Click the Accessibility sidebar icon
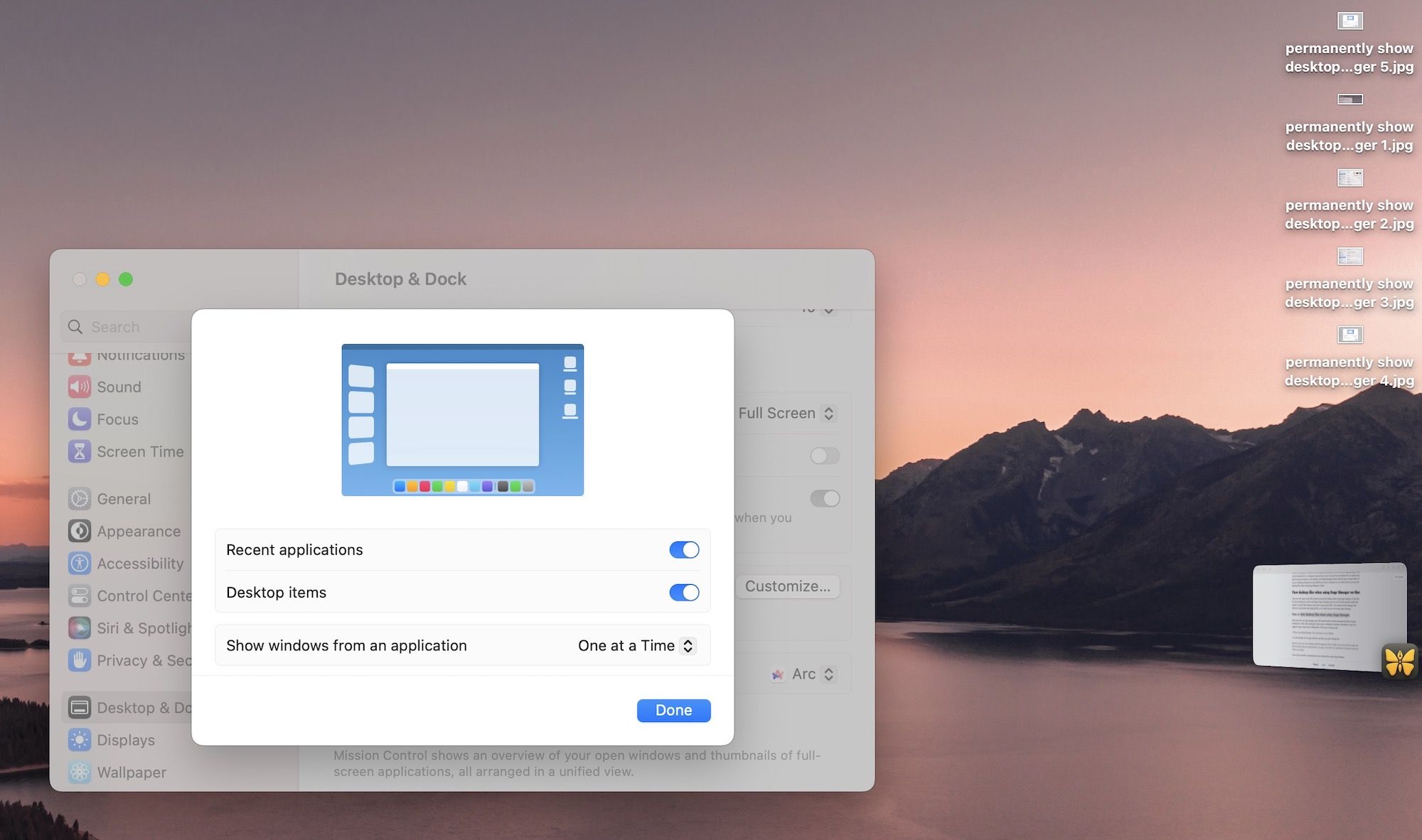 [x=80, y=564]
